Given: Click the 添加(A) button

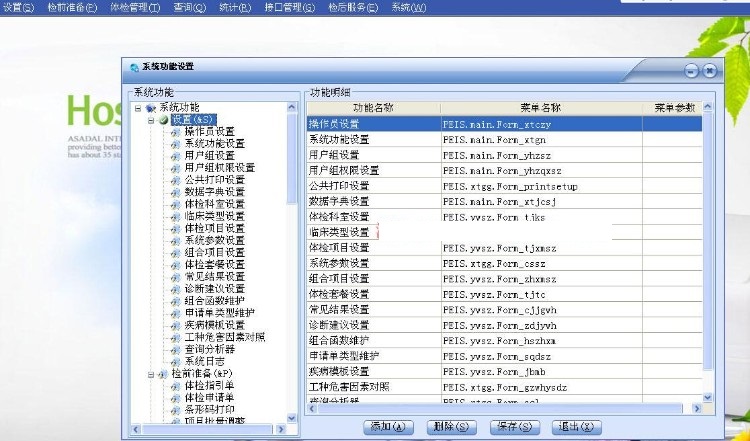Looking at the screenshot, I should point(388,427).
